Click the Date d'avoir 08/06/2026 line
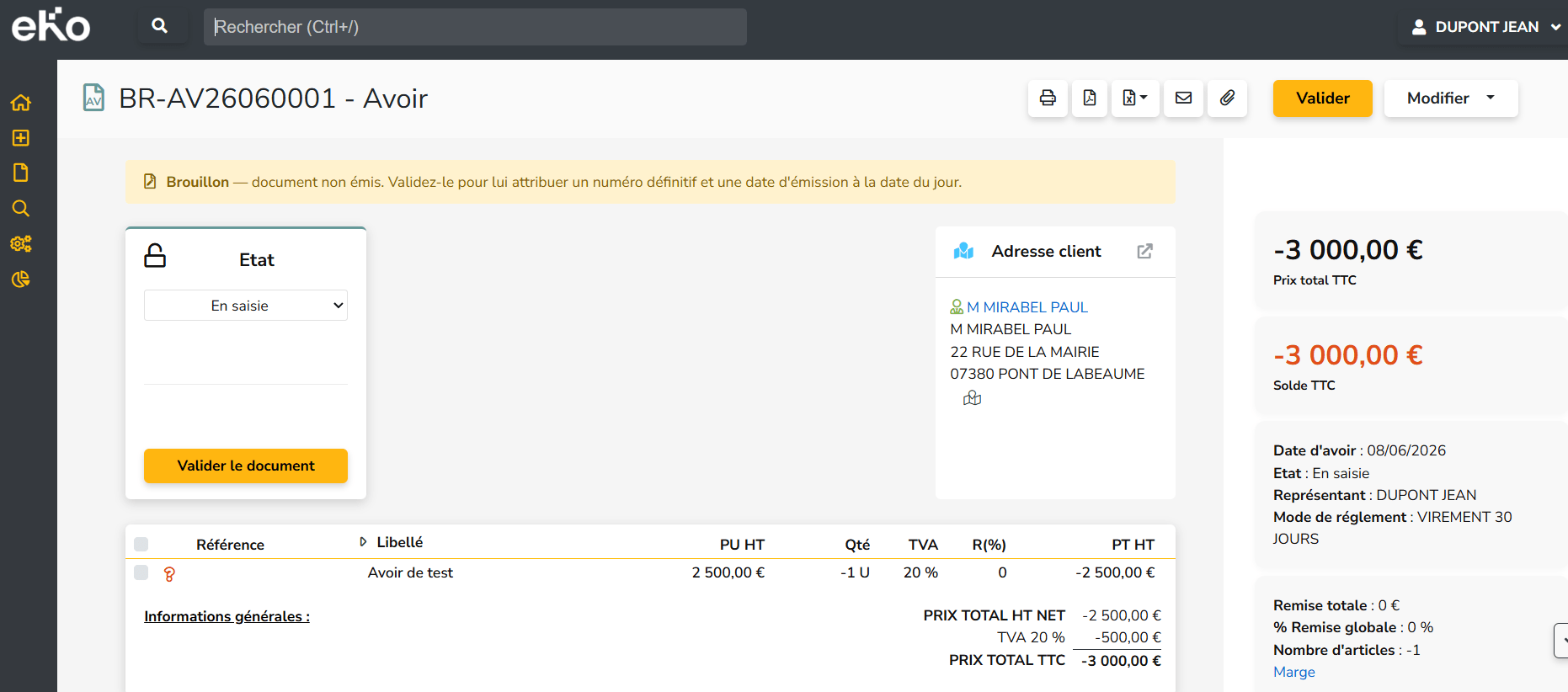Viewport: 1568px width, 692px height. (1359, 450)
